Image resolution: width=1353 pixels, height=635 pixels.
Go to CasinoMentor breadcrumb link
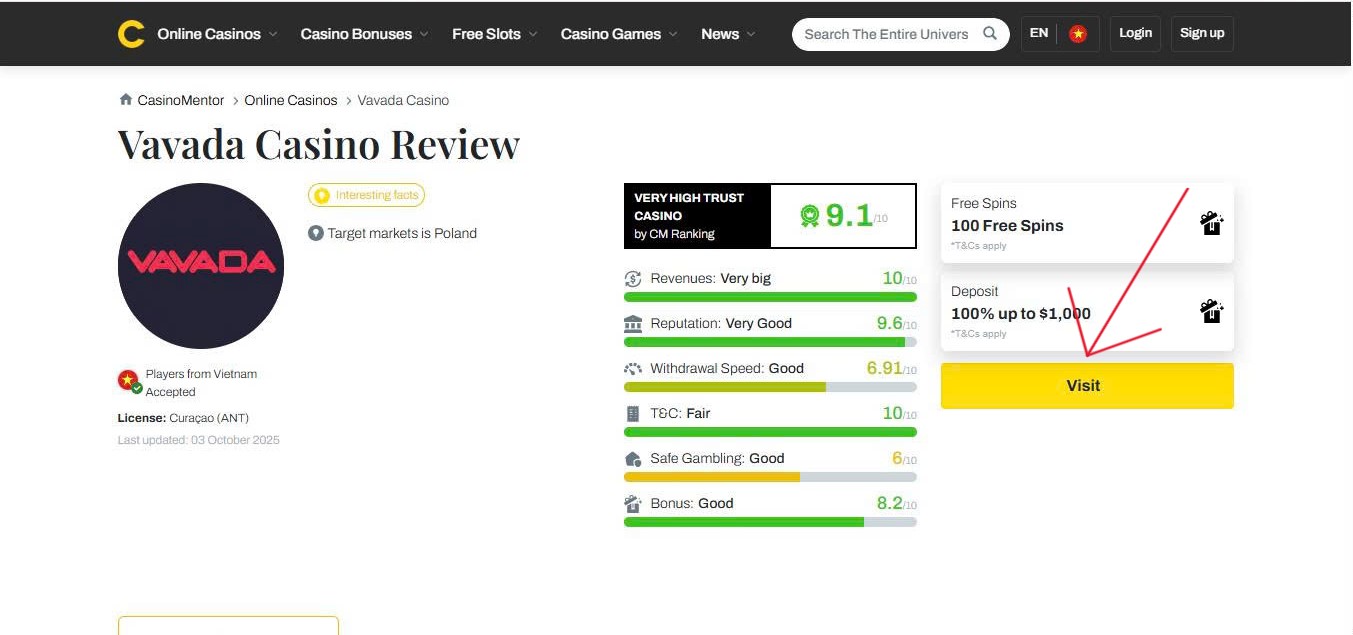point(180,100)
